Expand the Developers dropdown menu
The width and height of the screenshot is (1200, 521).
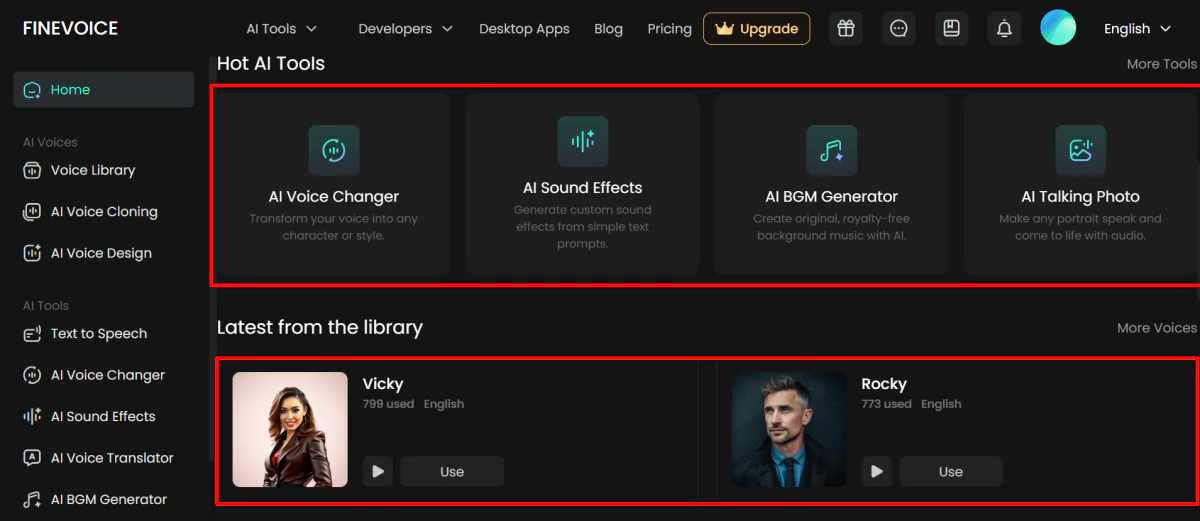[x=405, y=29]
